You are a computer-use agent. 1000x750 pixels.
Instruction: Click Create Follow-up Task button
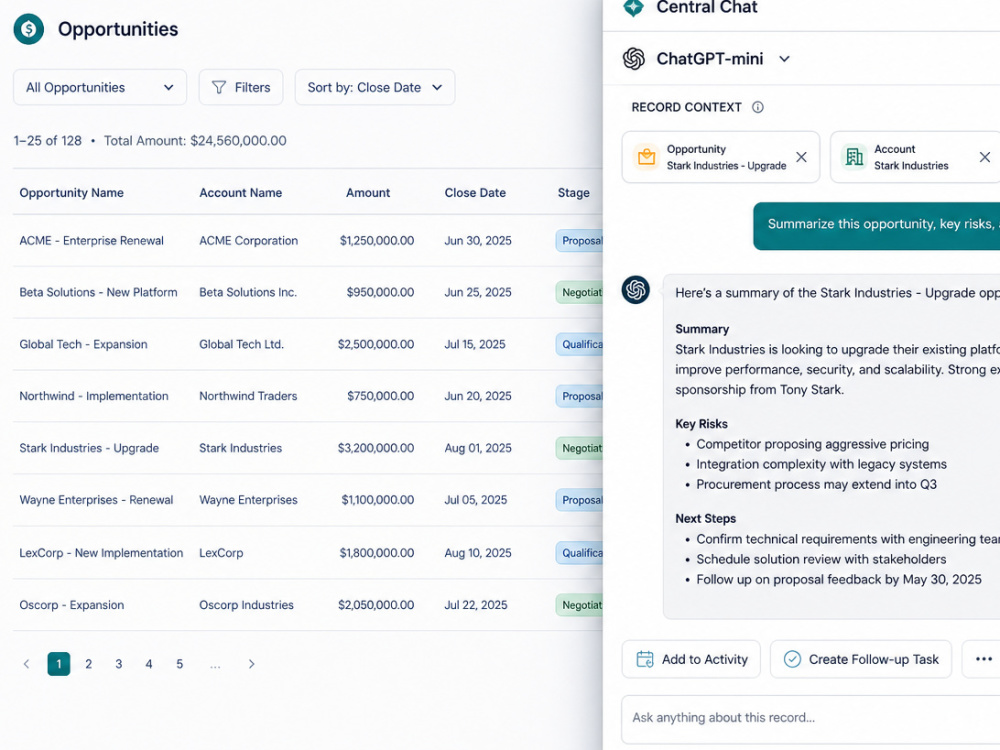click(861, 659)
